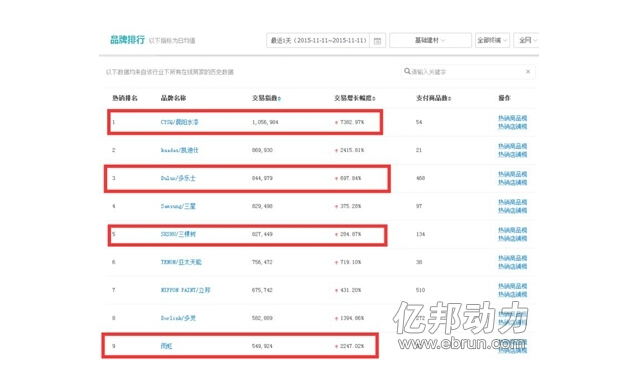
Task: Open brand link Dulux/多乐士
Action: point(178,178)
